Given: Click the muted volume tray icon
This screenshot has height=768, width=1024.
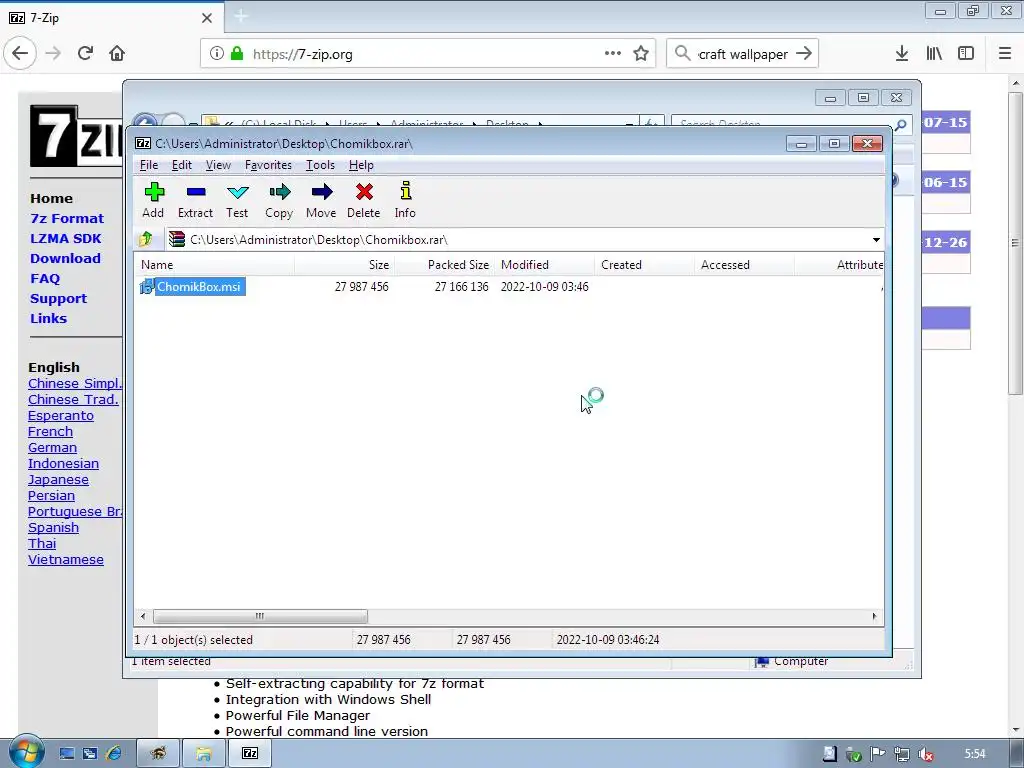Looking at the screenshot, I should click(x=925, y=754).
